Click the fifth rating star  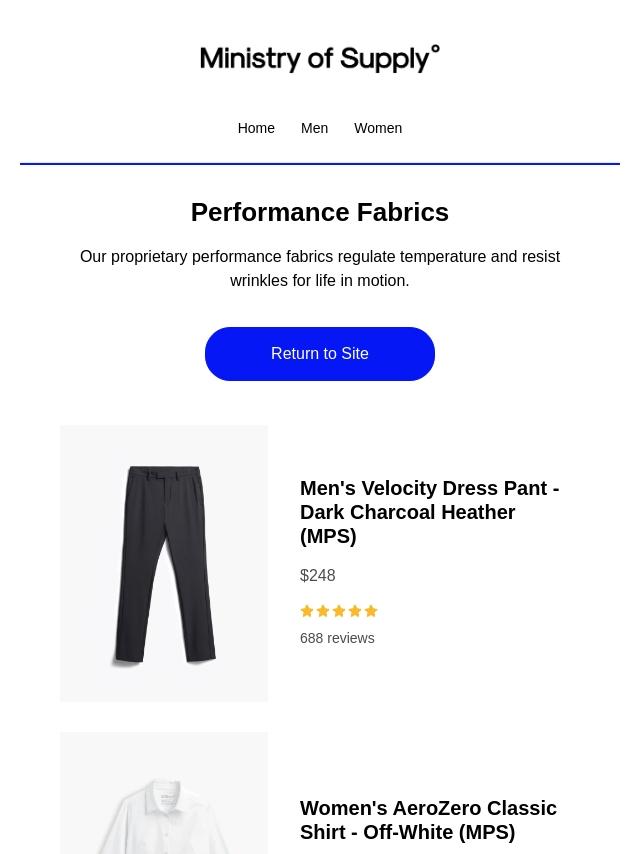(x=371, y=611)
